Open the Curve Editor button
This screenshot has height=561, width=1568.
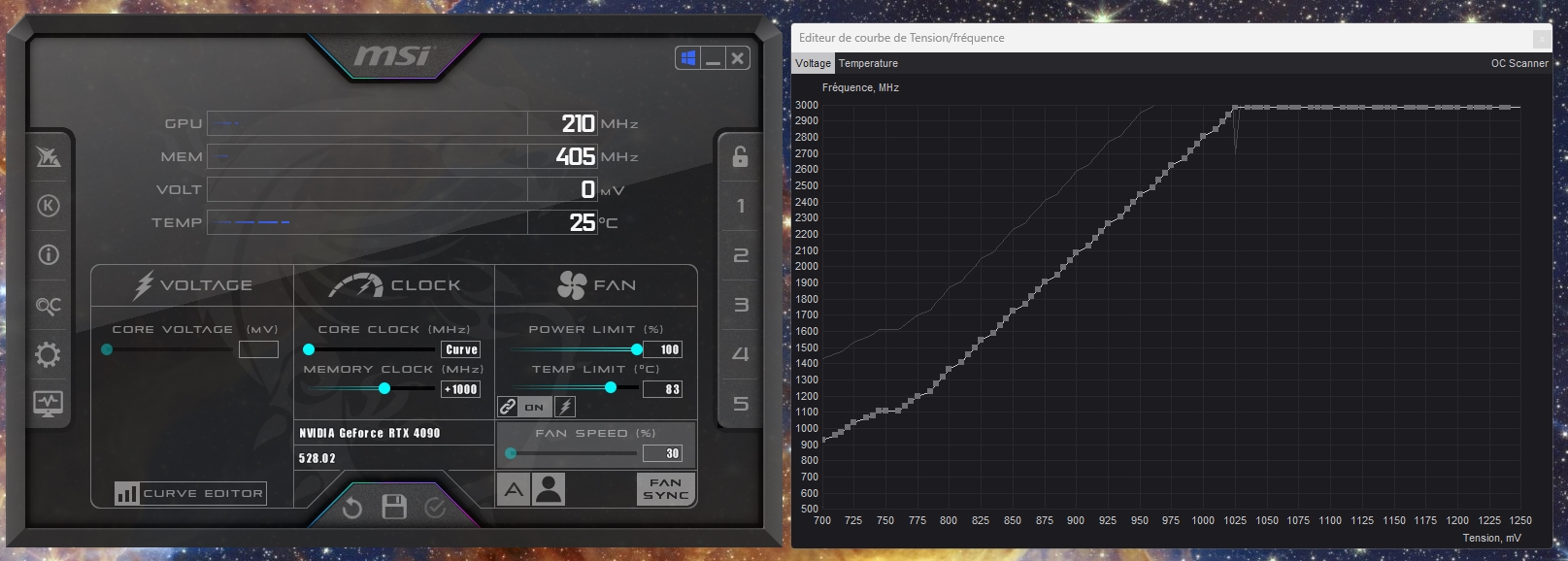[189, 493]
